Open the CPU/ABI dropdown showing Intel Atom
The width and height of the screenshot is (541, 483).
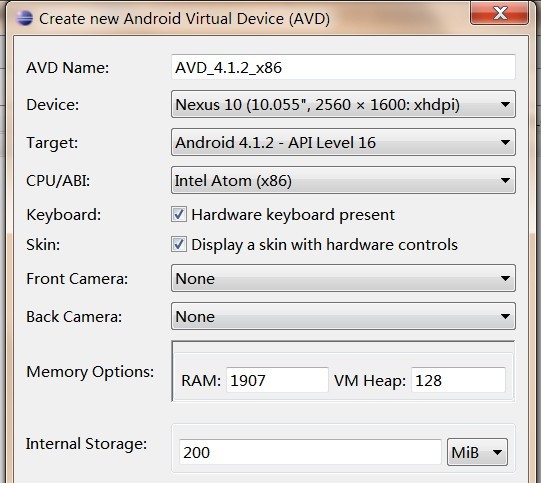point(343,180)
